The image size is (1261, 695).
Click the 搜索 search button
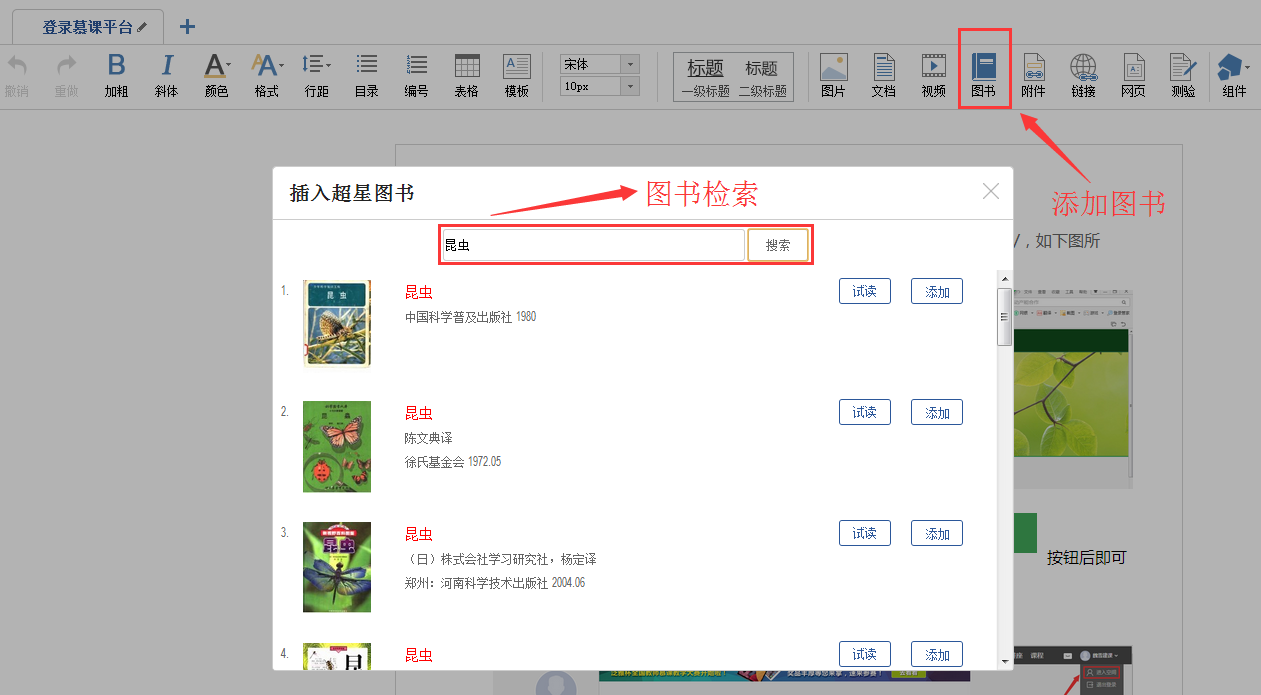coord(778,245)
